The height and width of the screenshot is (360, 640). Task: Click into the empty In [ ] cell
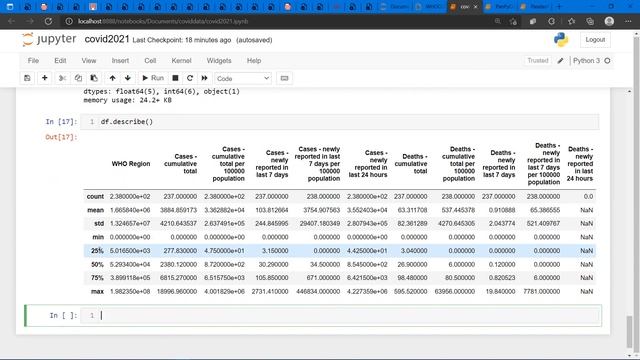(340, 315)
